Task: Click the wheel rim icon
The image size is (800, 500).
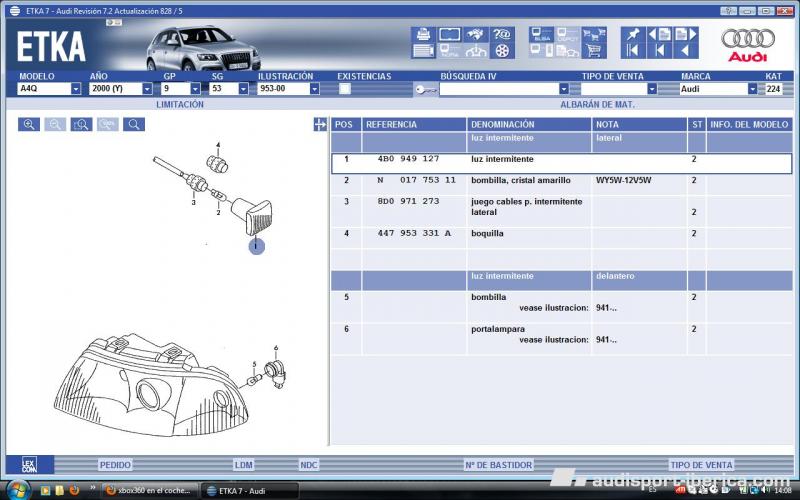Action: click(502, 51)
